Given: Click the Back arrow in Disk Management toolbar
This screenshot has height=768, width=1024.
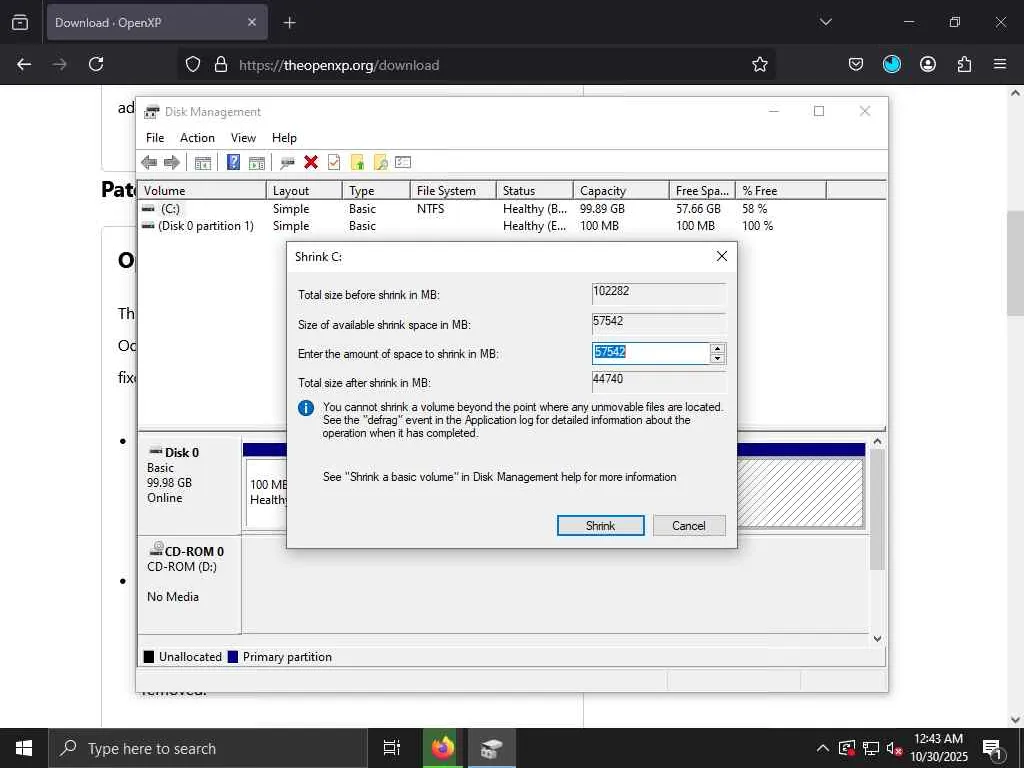Looking at the screenshot, I should click(x=149, y=163).
